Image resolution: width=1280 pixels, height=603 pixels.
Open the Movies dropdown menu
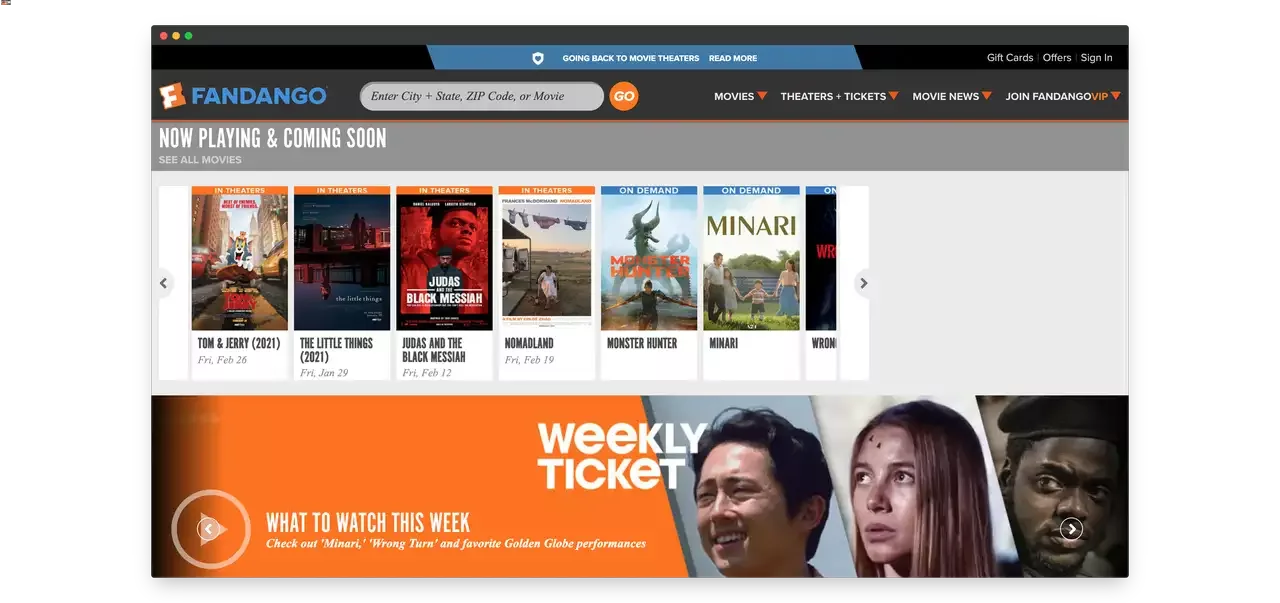click(x=741, y=96)
